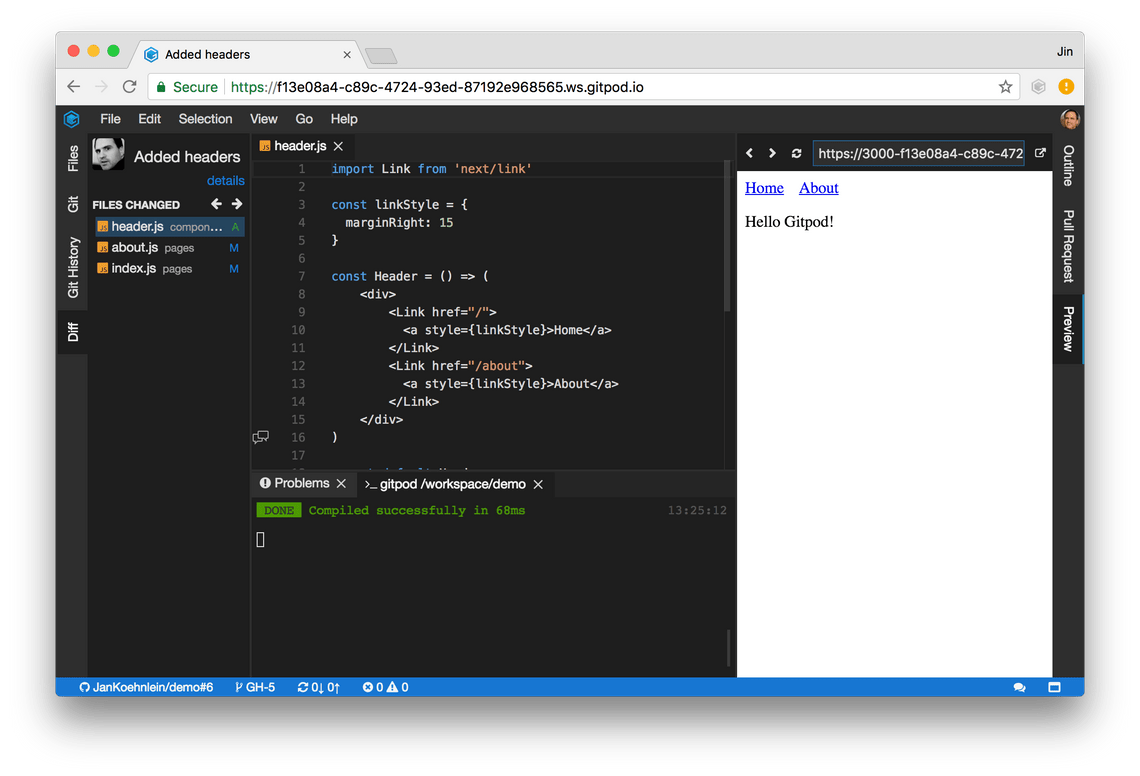
Task: Open the Help menu
Action: click(344, 119)
